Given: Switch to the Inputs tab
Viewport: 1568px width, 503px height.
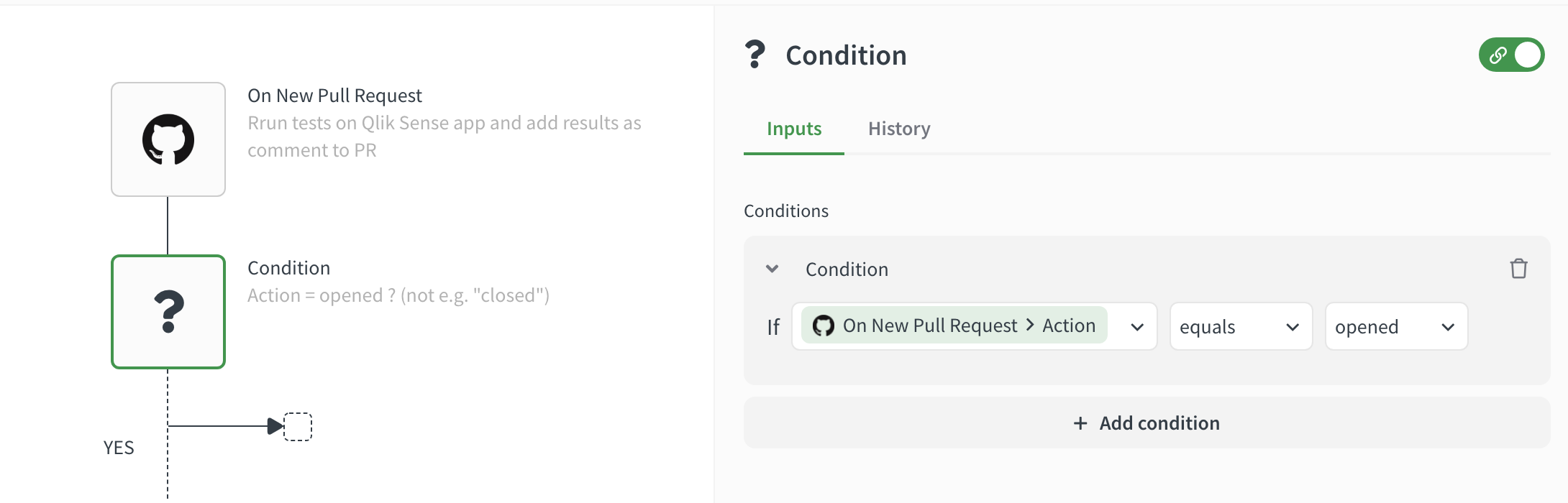Looking at the screenshot, I should coord(793,129).
